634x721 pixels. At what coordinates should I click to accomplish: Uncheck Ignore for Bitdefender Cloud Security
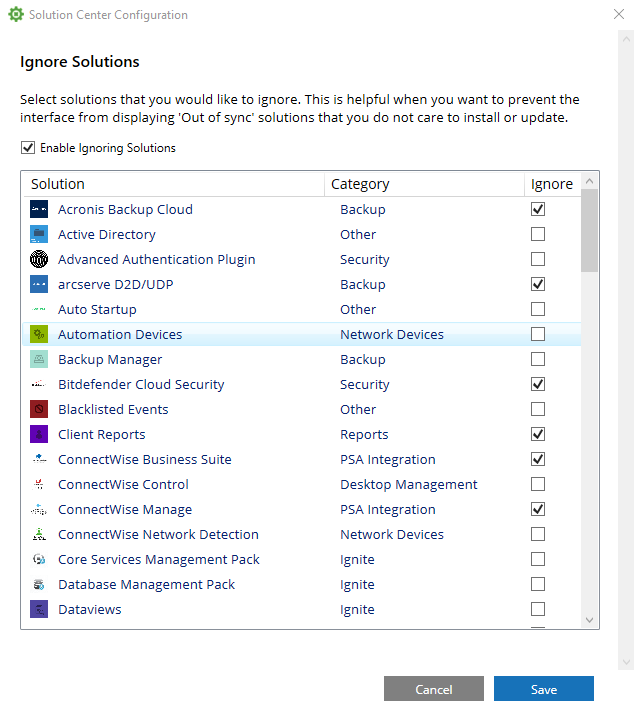pos(538,385)
